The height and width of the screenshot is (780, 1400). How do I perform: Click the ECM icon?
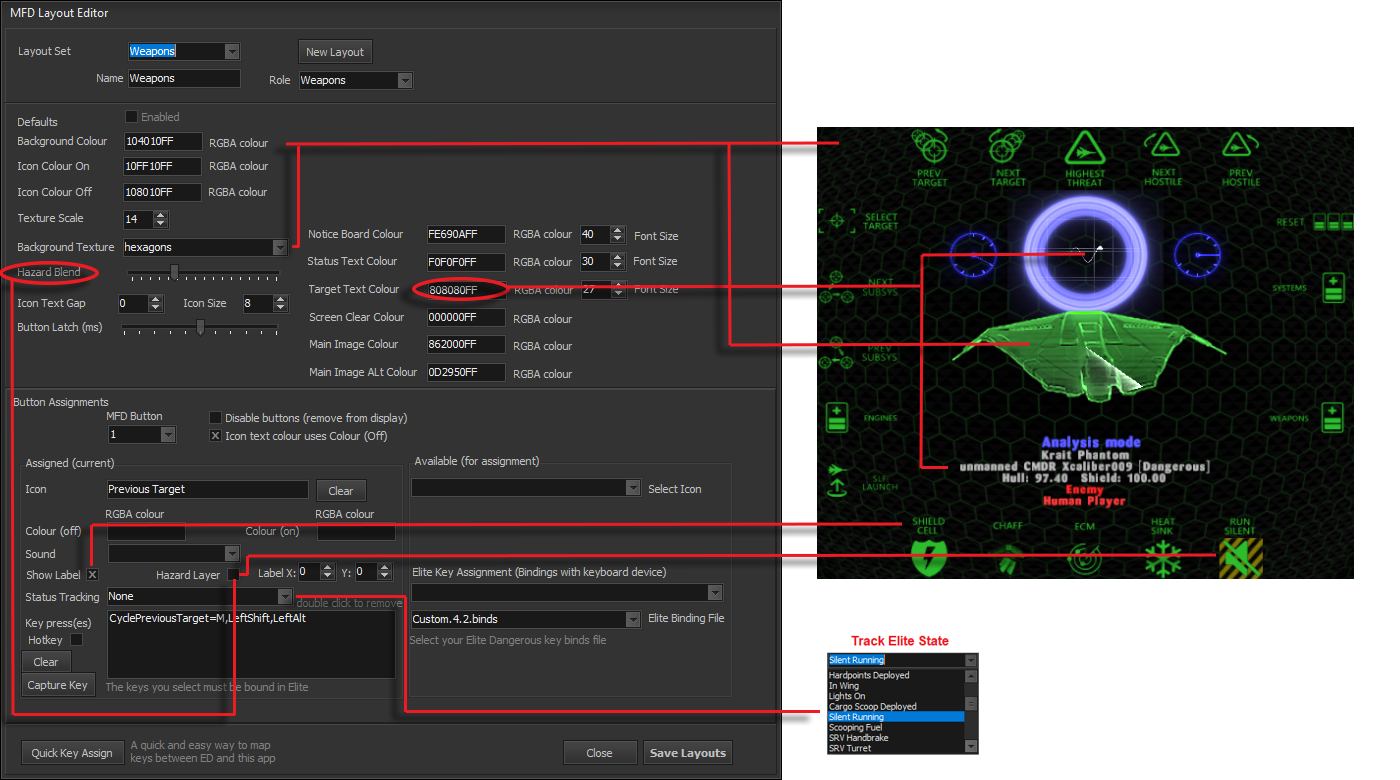coord(1085,557)
